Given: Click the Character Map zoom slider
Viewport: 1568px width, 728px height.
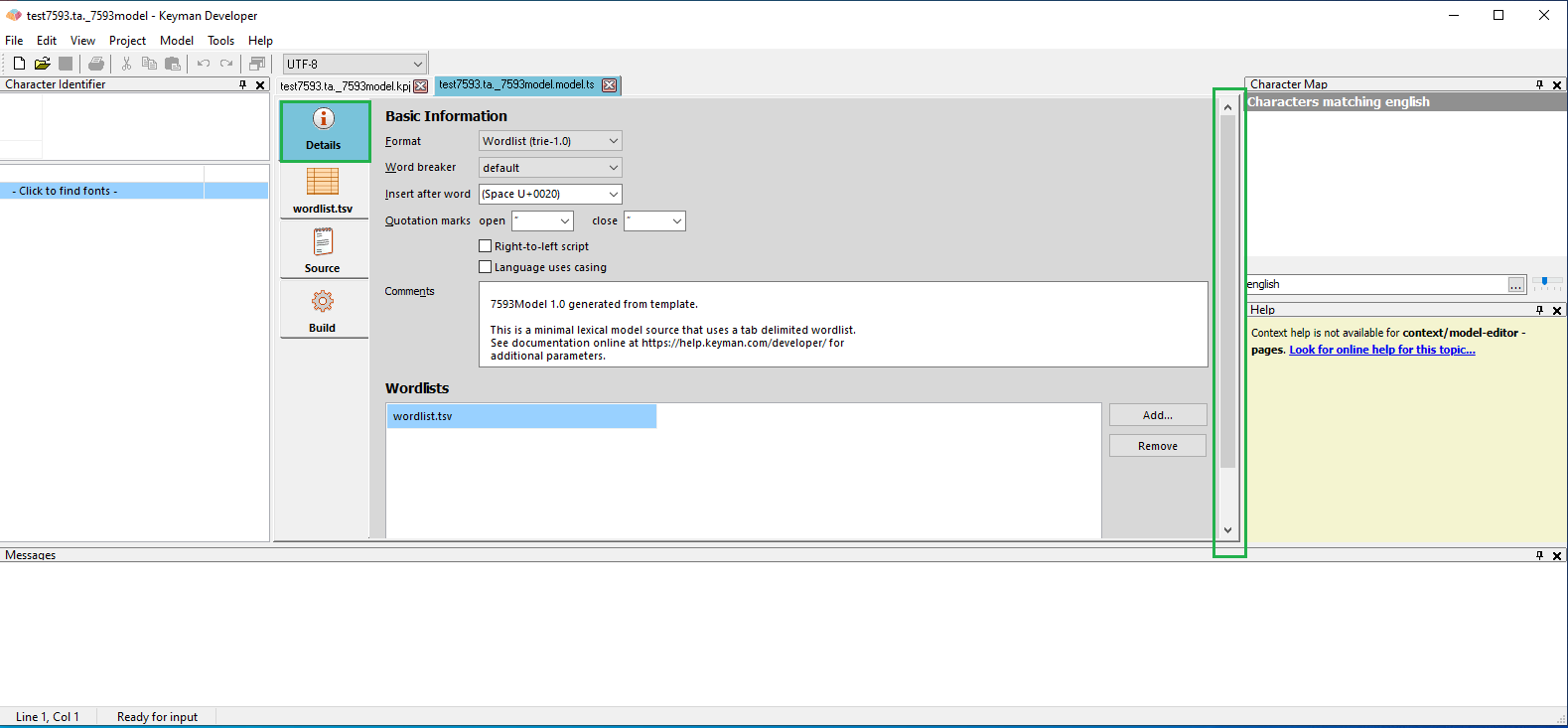Looking at the screenshot, I should pyautogui.click(x=1546, y=283).
